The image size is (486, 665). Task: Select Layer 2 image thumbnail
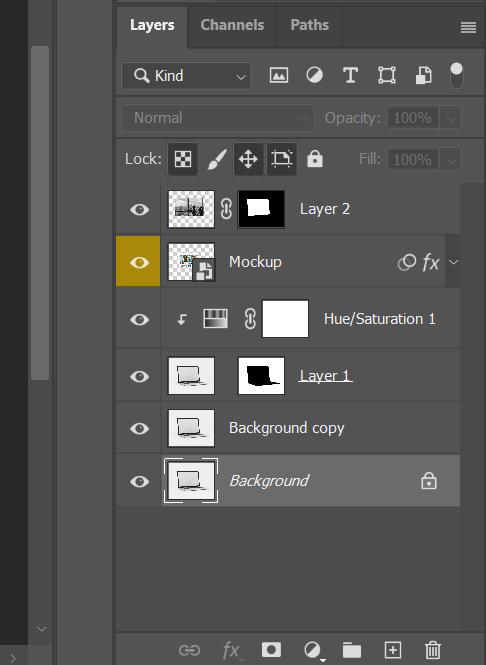[x=191, y=209]
